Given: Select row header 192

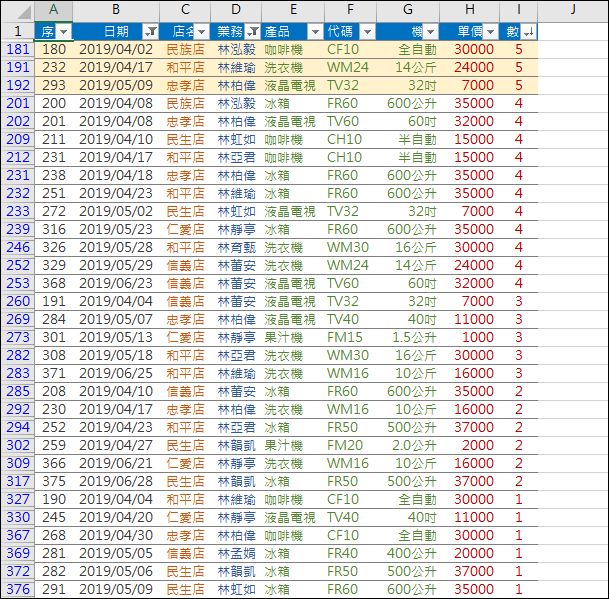Looking at the screenshot, I should (x=18, y=85).
